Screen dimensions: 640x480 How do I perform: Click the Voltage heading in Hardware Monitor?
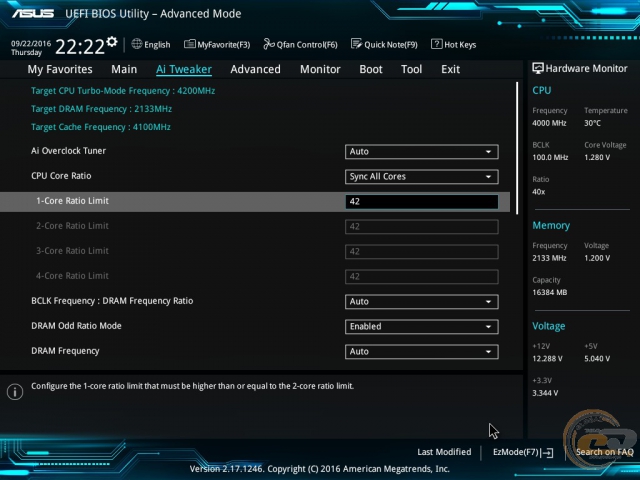point(549,326)
